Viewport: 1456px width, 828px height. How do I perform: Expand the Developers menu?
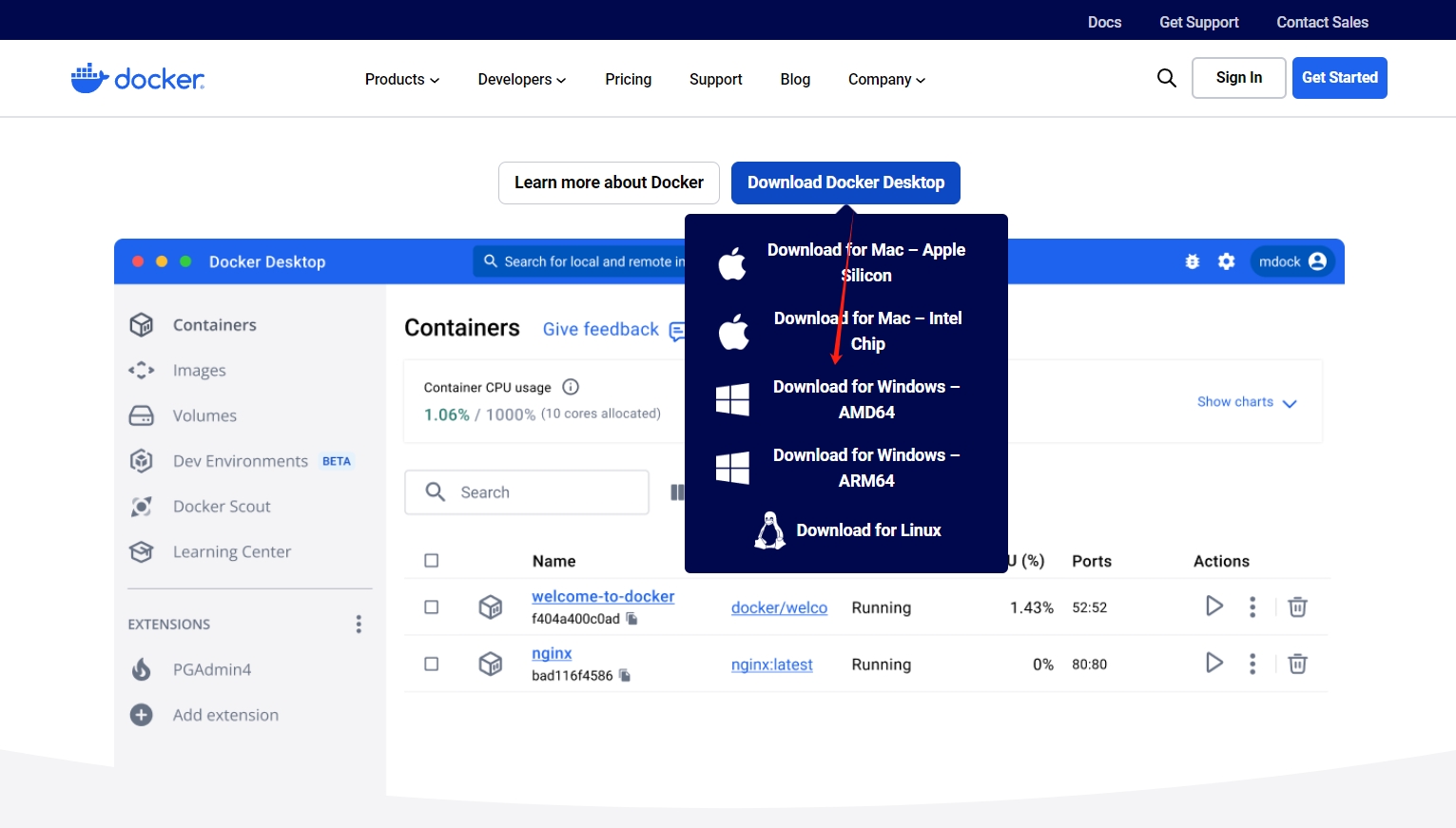point(522,79)
